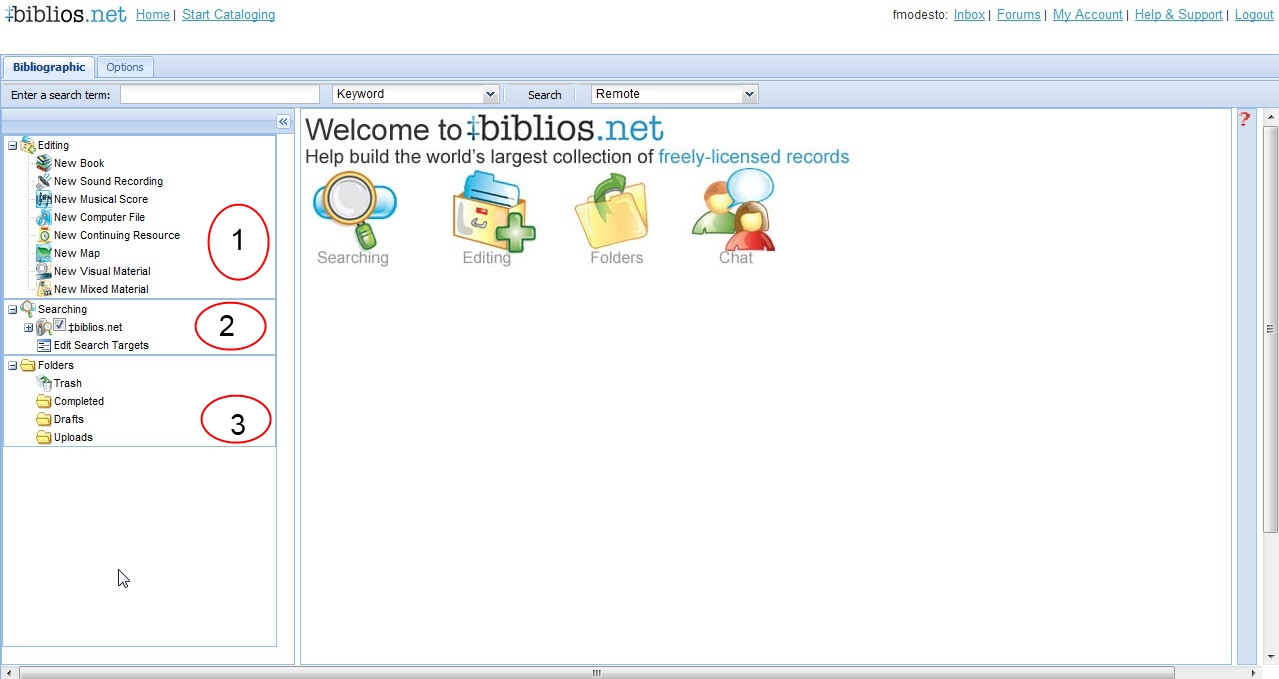Open the Chat icon on welcome page
This screenshot has width=1279, height=679.
coord(734,210)
